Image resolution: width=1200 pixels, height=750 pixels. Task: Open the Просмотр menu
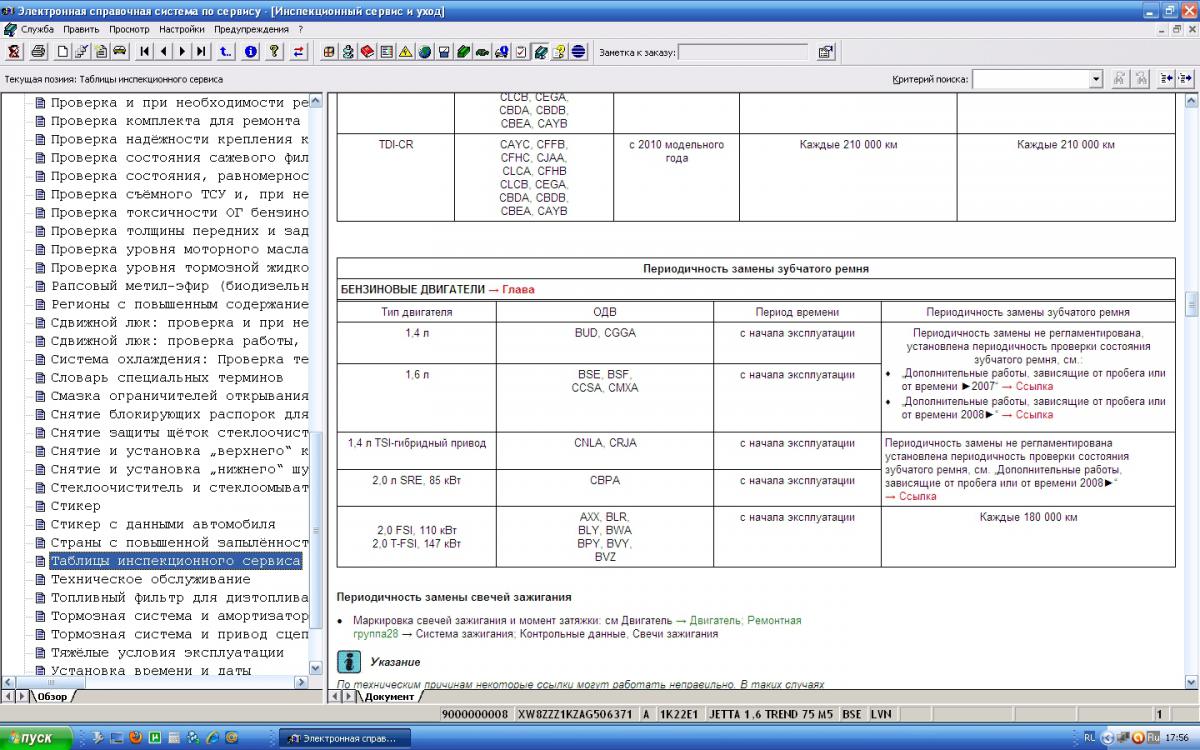coord(129,29)
